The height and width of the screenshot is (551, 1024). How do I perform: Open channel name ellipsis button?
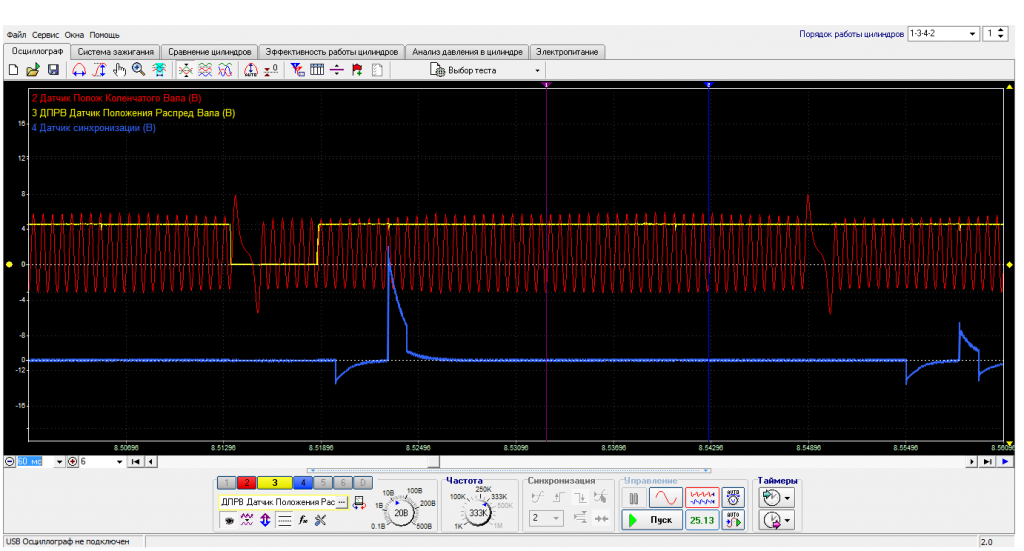[x=342, y=502]
